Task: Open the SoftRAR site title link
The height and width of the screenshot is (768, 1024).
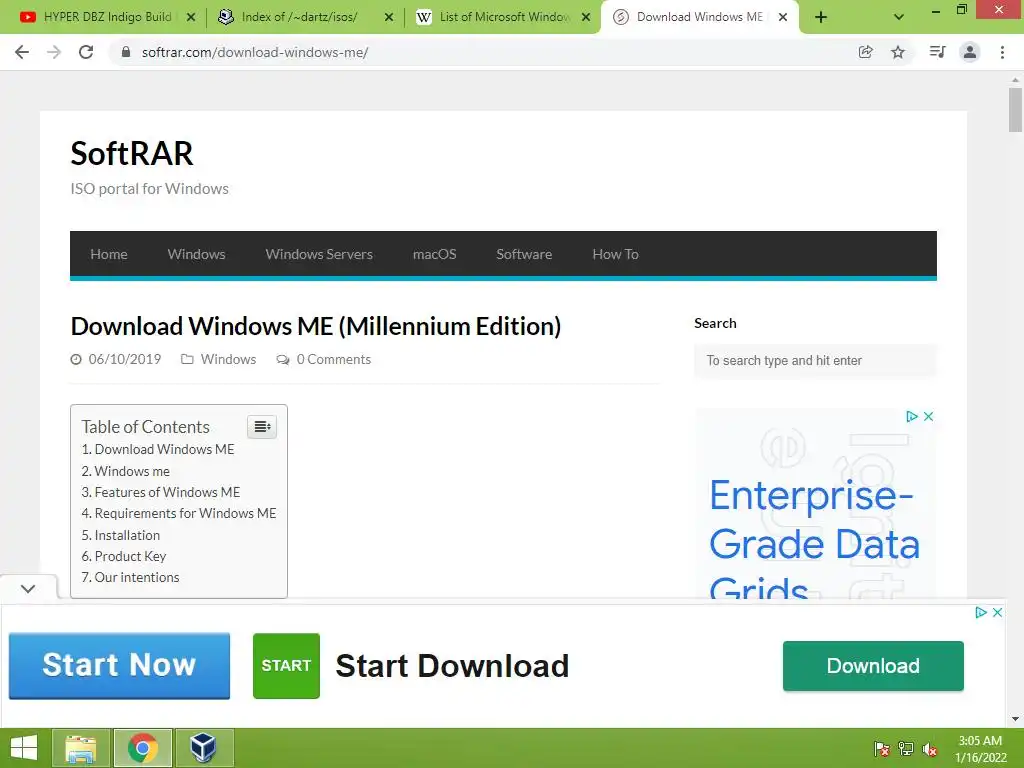Action: click(132, 153)
